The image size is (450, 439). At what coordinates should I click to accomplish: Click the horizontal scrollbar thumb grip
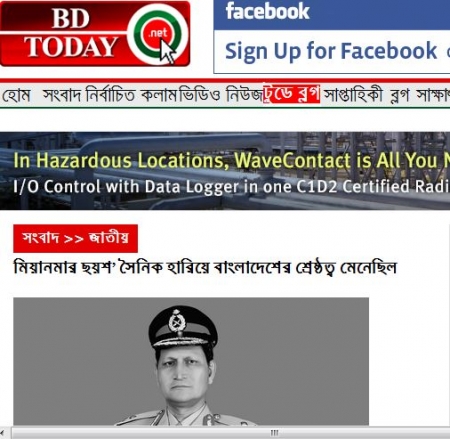pos(274,433)
